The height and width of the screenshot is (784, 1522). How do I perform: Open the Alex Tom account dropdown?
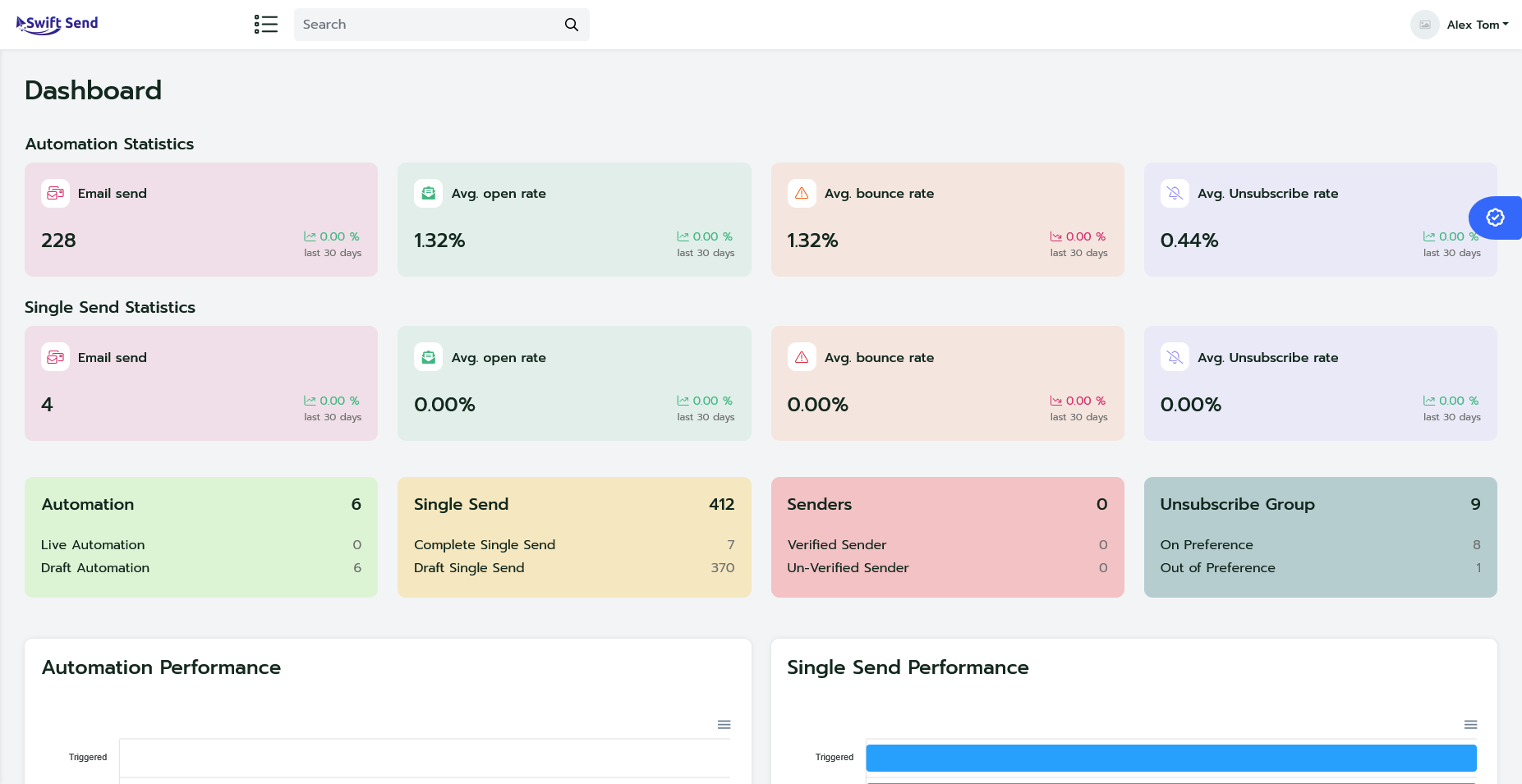tap(1478, 25)
